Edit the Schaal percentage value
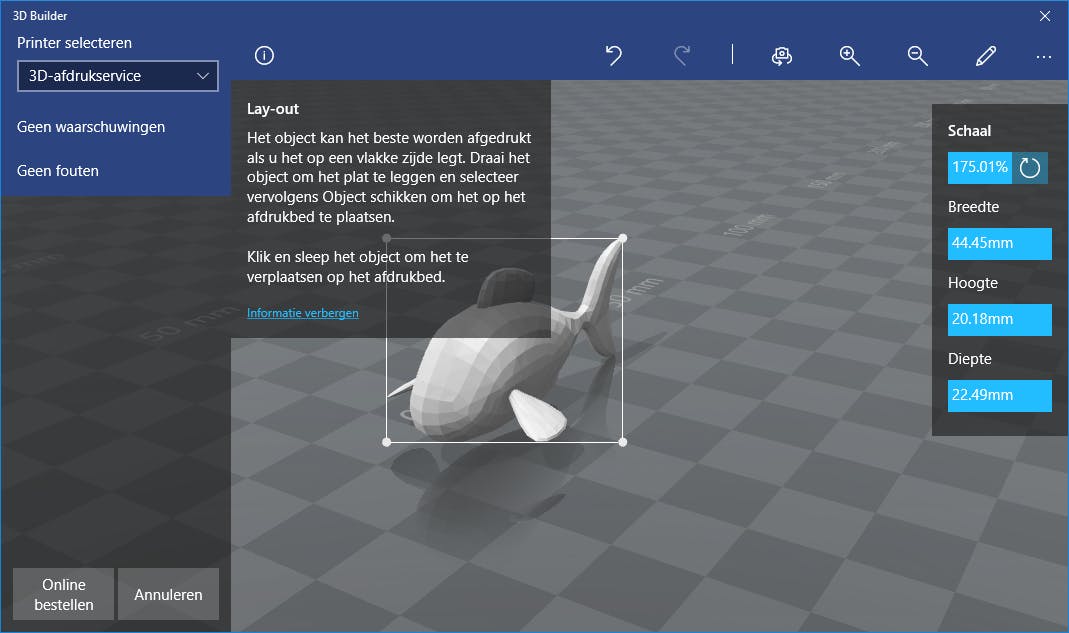1069x633 pixels. [x=978, y=167]
